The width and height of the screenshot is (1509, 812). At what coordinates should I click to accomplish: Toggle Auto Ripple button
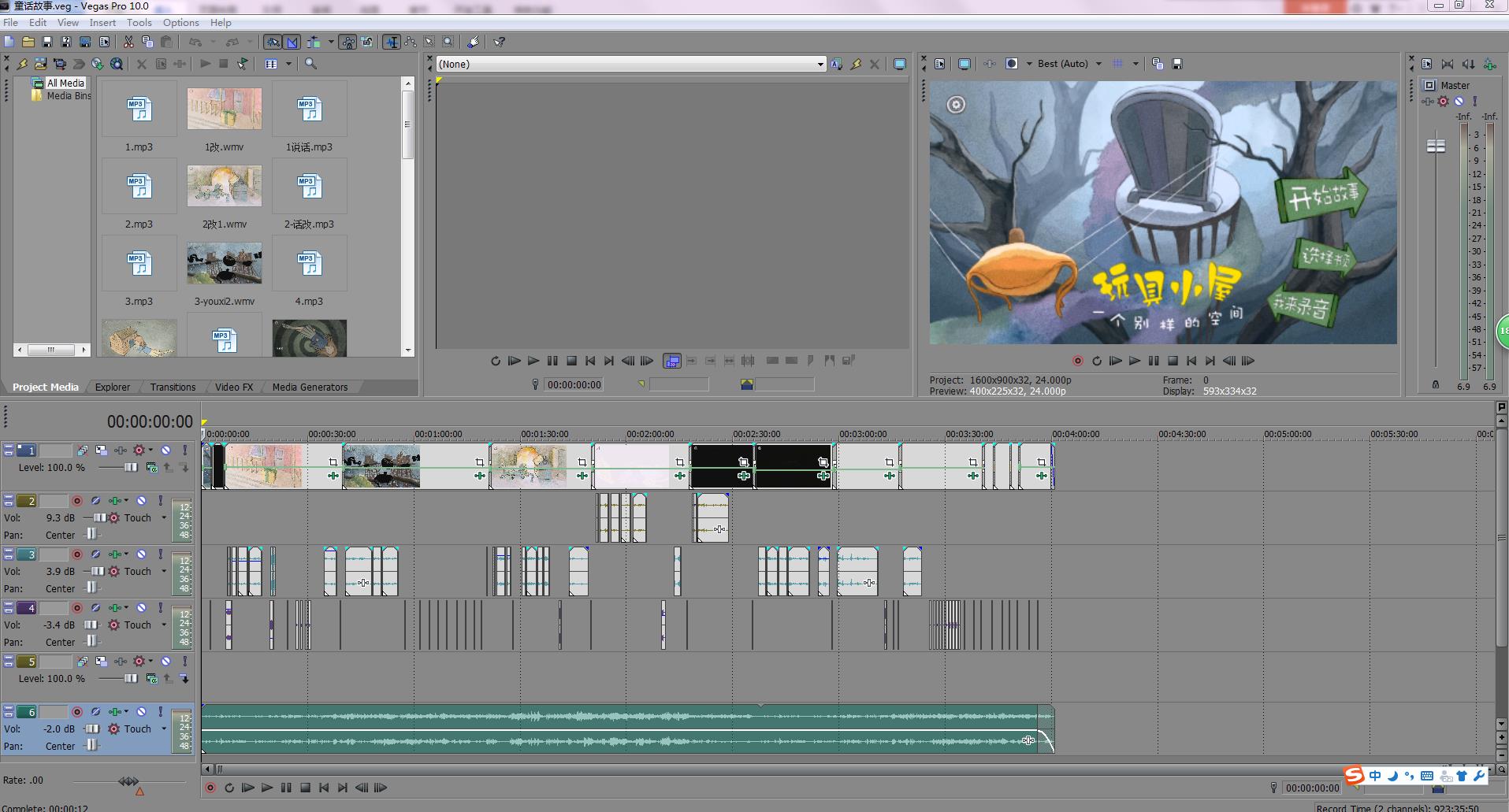coord(314,42)
